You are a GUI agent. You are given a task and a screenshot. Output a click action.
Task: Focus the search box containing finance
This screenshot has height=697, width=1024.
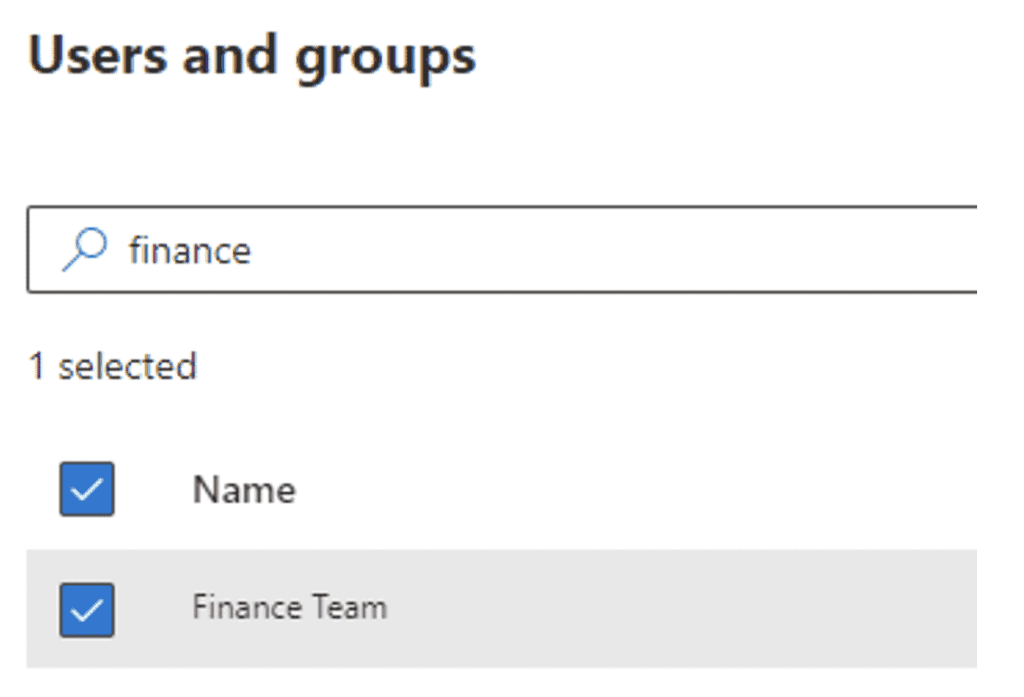point(502,249)
